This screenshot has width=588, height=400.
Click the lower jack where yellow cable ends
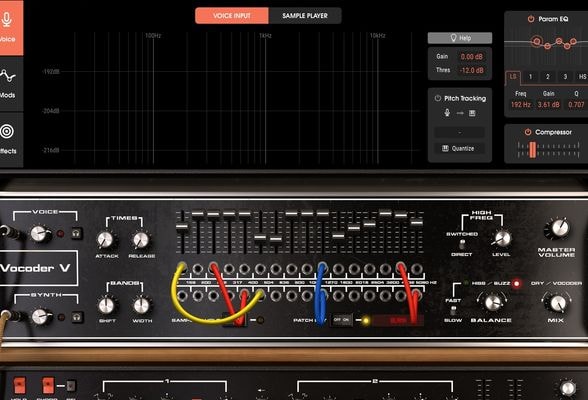260,295
